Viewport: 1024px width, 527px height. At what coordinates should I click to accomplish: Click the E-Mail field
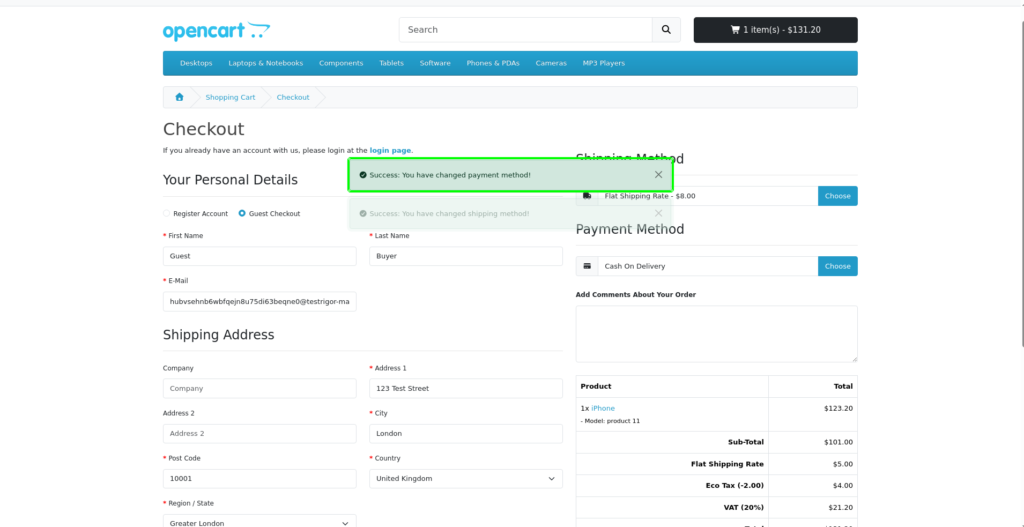click(x=259, y=302)
